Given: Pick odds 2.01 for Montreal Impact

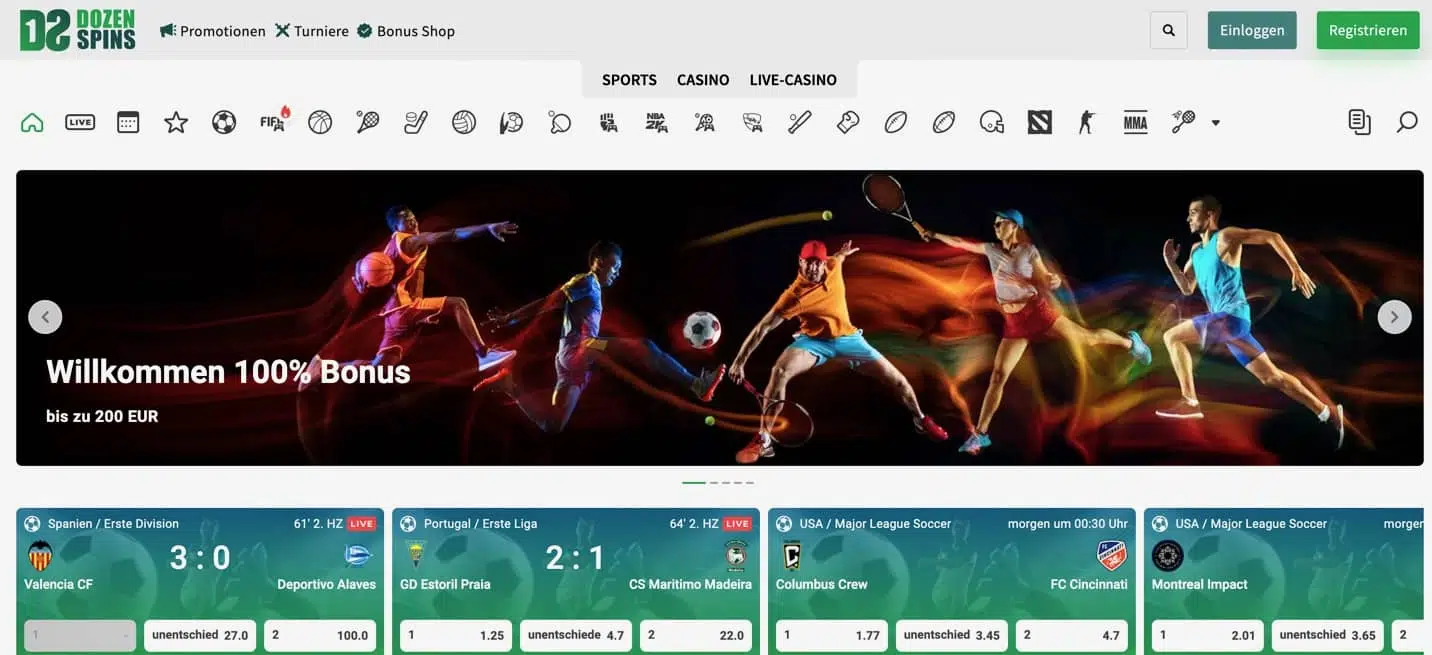Looking at the screenshot, I should pos(1208,635).
